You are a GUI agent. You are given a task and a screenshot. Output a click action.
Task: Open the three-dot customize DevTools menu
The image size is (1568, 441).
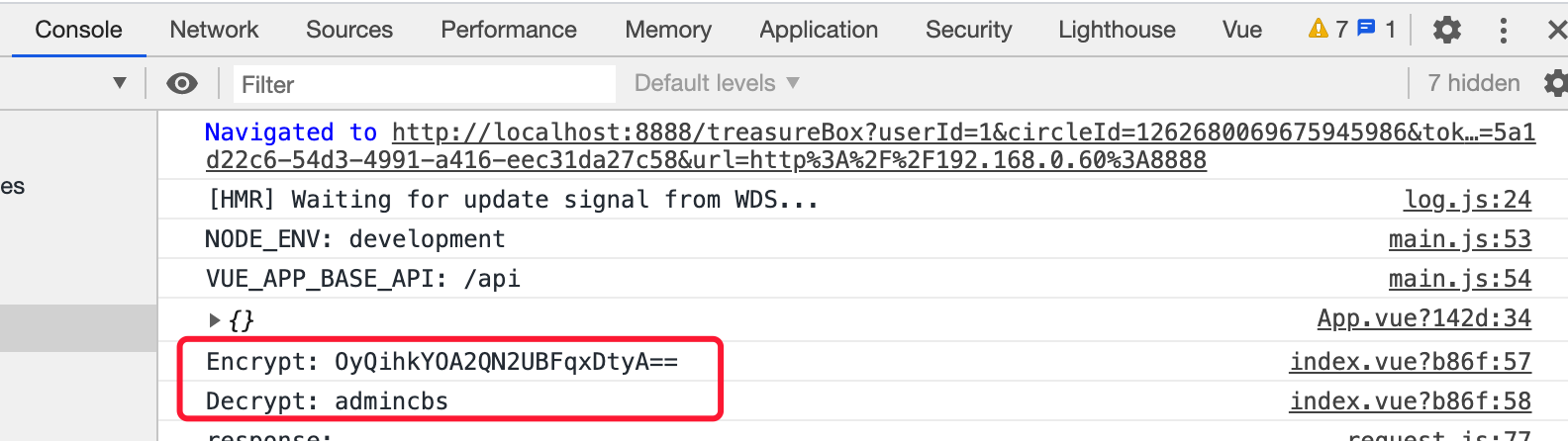click(1503, 30)
